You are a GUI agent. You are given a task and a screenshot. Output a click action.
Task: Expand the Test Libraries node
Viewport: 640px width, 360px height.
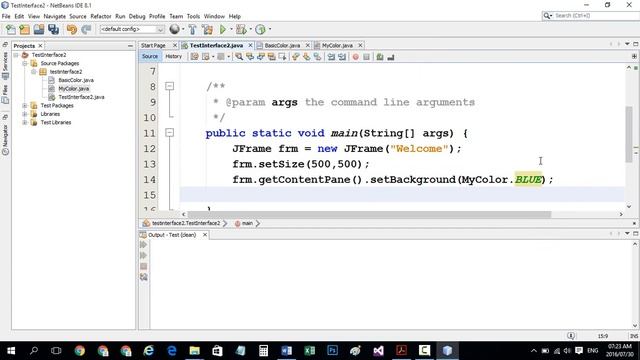[24, 122]
